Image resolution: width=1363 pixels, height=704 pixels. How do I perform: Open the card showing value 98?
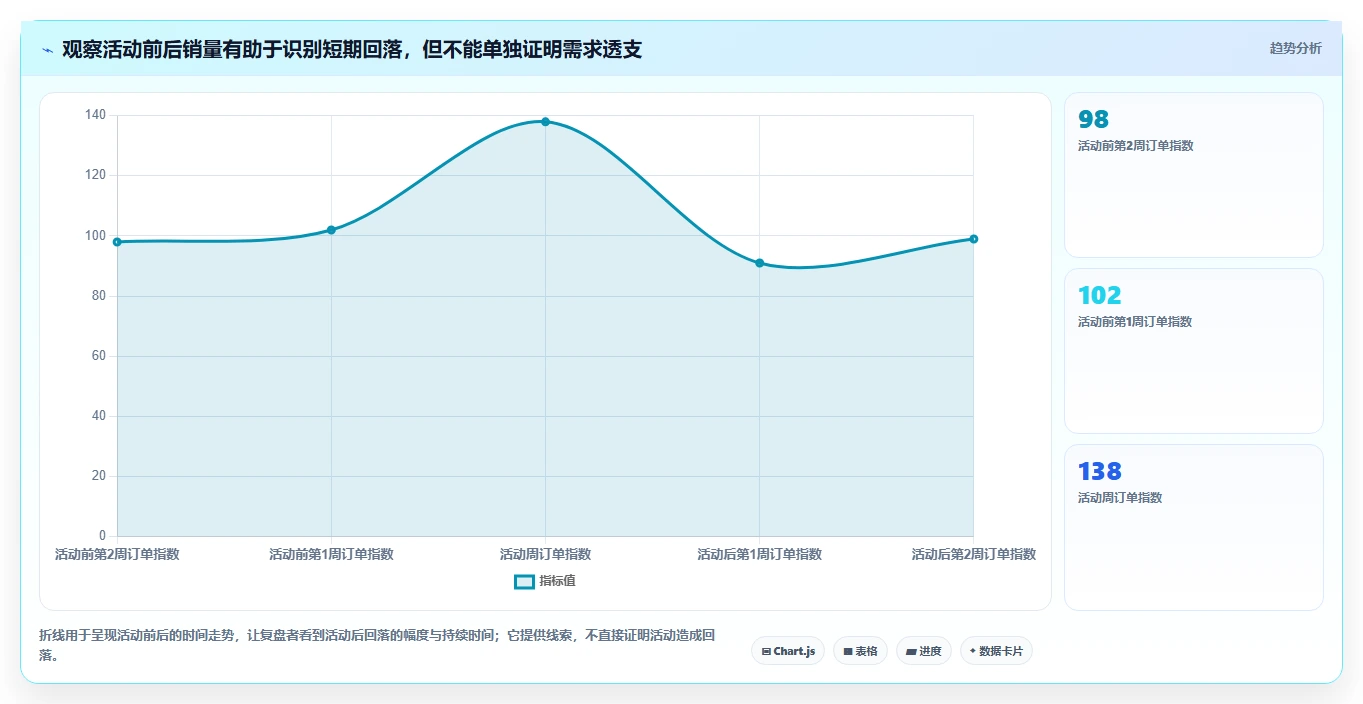[1194, 175]
